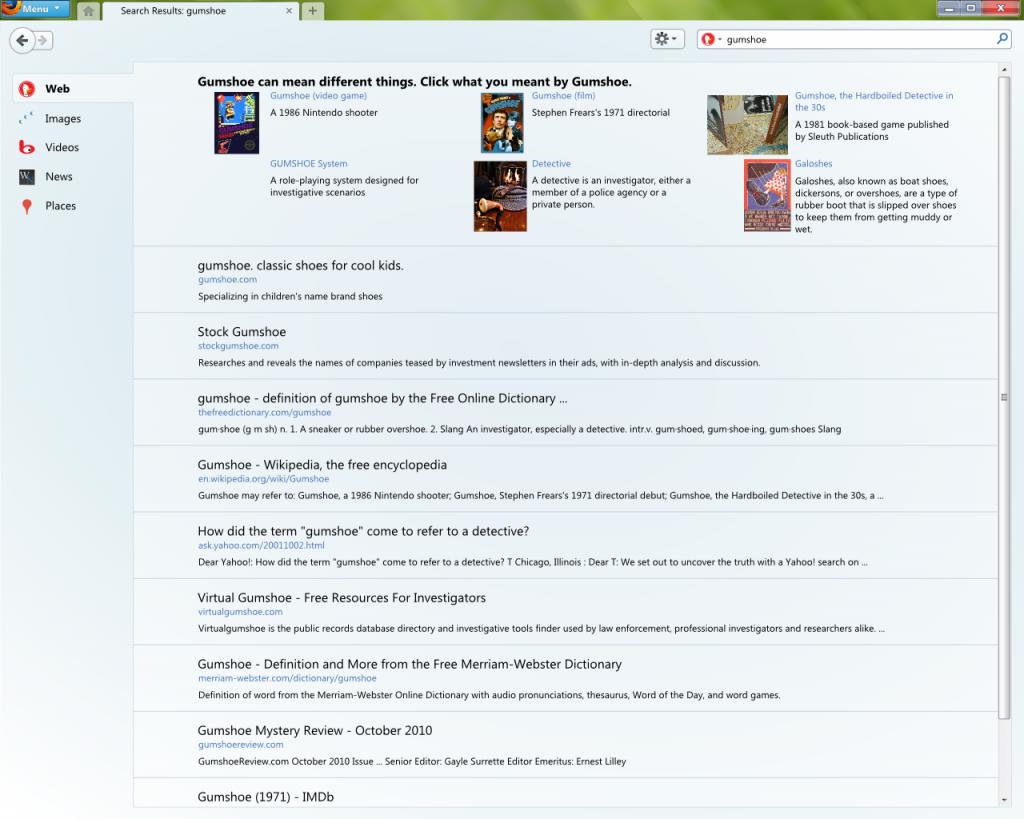Open the home tab icon

click(88, 11)
